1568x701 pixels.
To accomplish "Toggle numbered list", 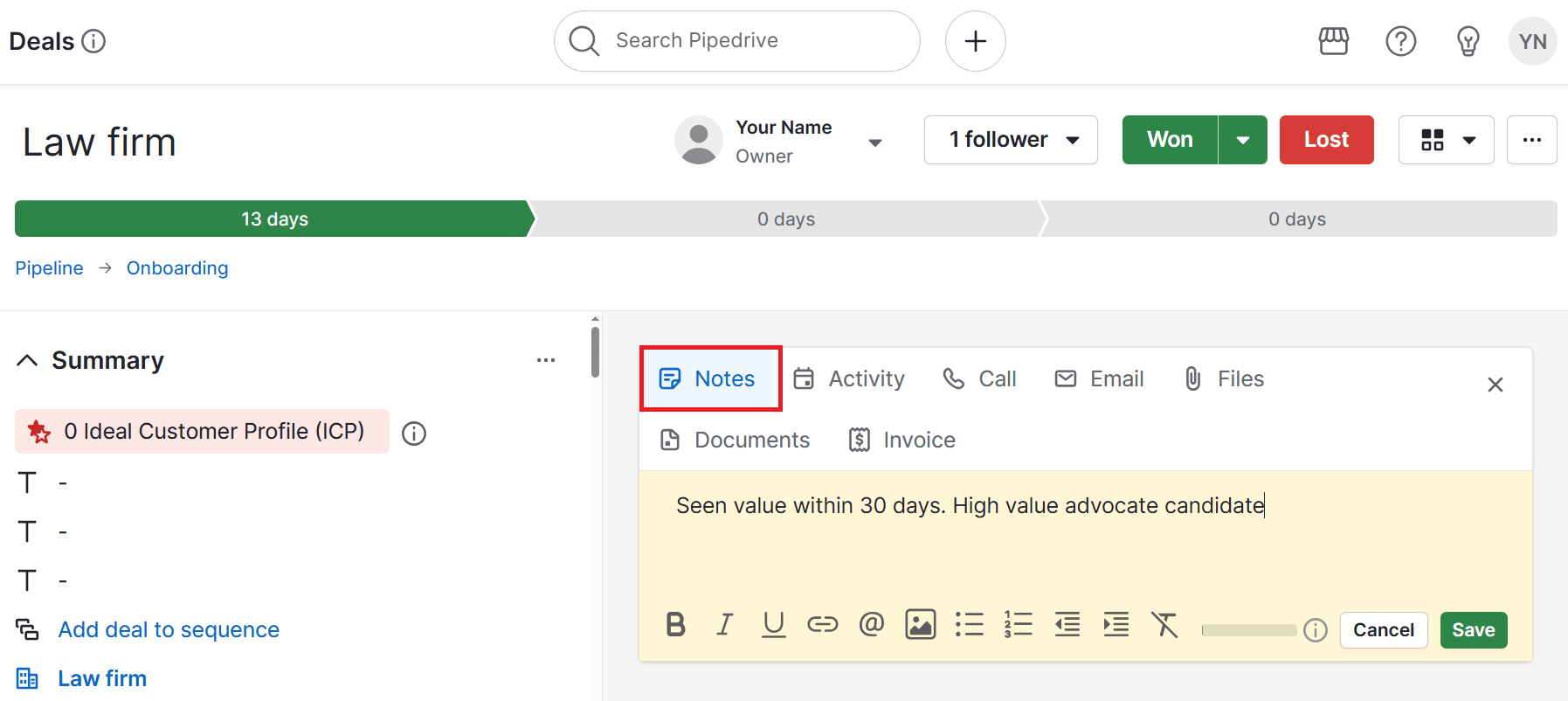I will [1018, 624].
